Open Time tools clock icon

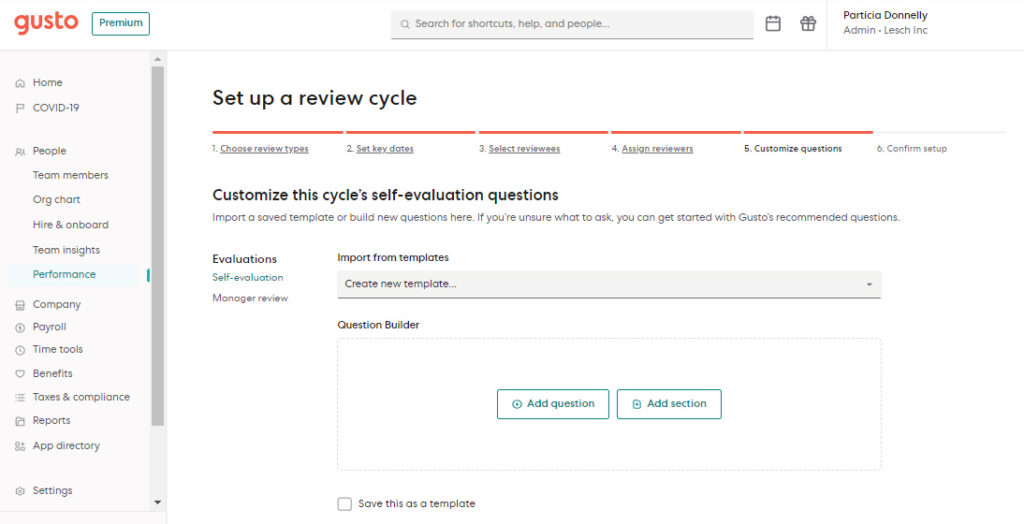[x=20, y=350]
